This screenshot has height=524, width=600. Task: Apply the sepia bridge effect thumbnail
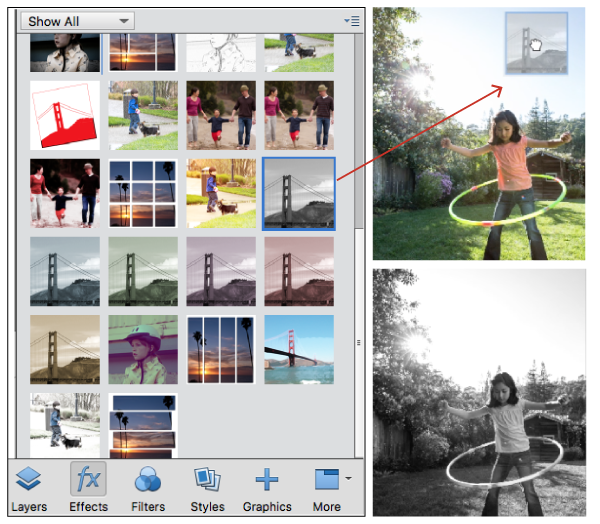pyautogui.click(x=65, y=349)
